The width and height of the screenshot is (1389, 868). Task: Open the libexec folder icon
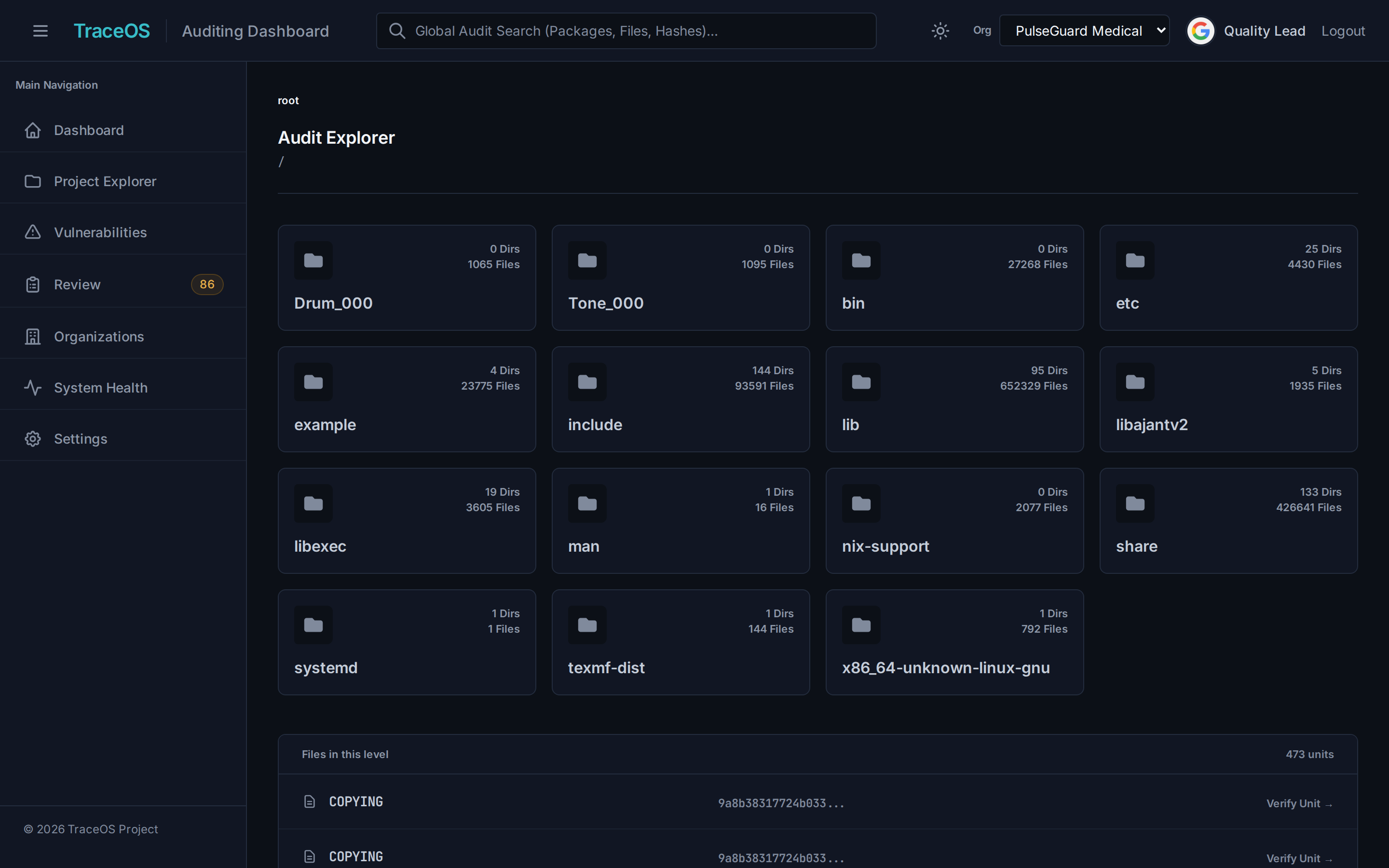[x=313, y=504]
